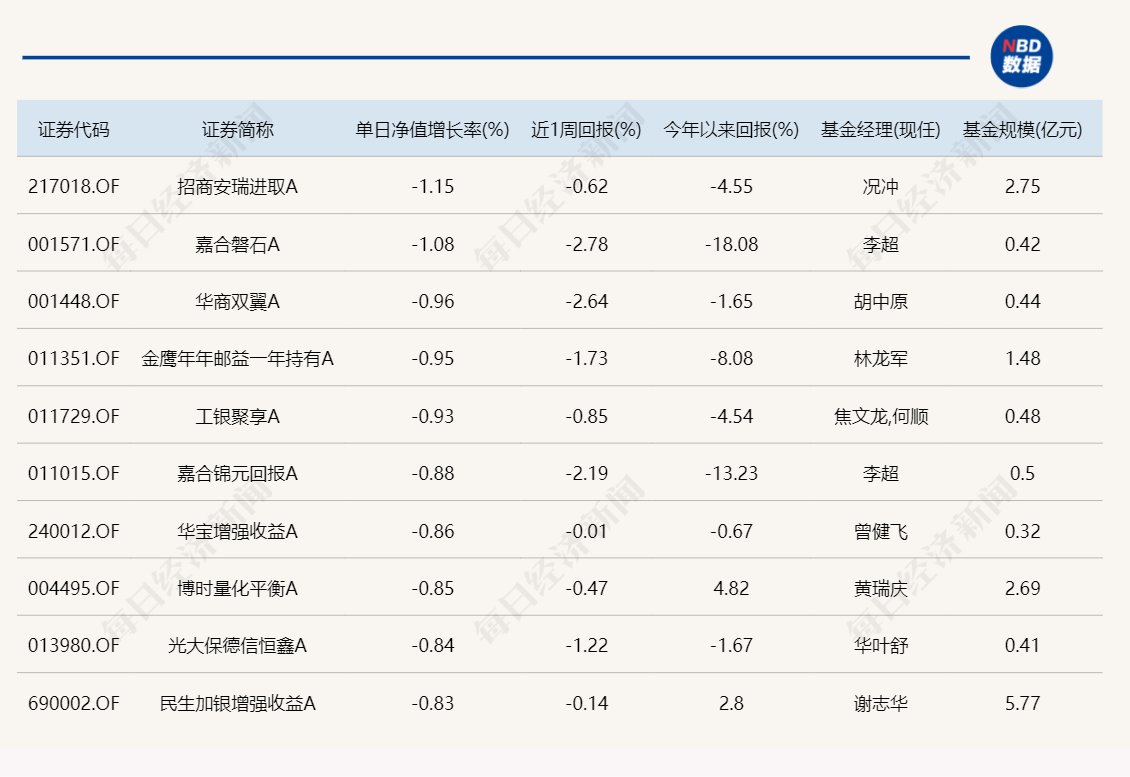This screenshot has height=777, width=1130.
Task: Select the 证券代码 column header
Action: (x=74, y=130)
